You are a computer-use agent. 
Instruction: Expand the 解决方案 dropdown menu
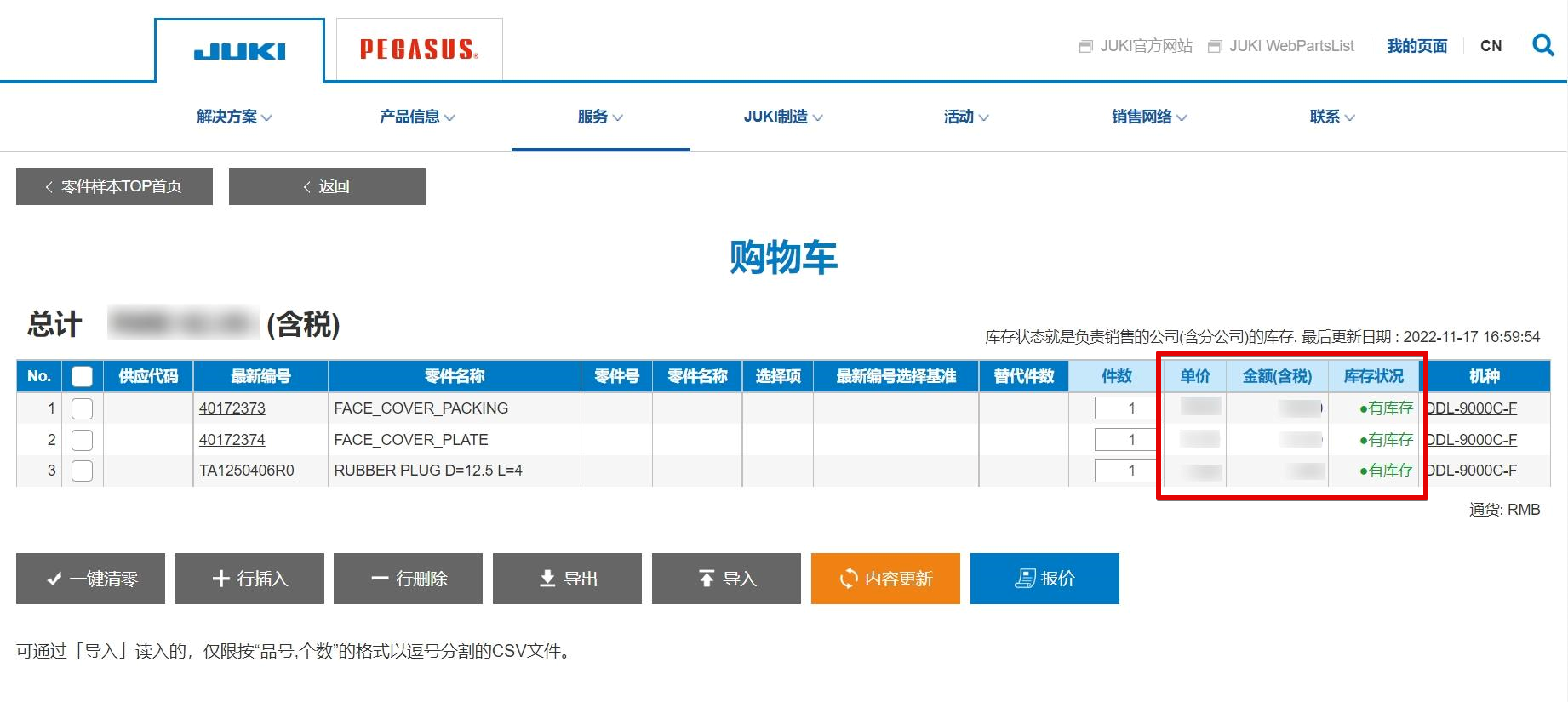pos(234,117)
